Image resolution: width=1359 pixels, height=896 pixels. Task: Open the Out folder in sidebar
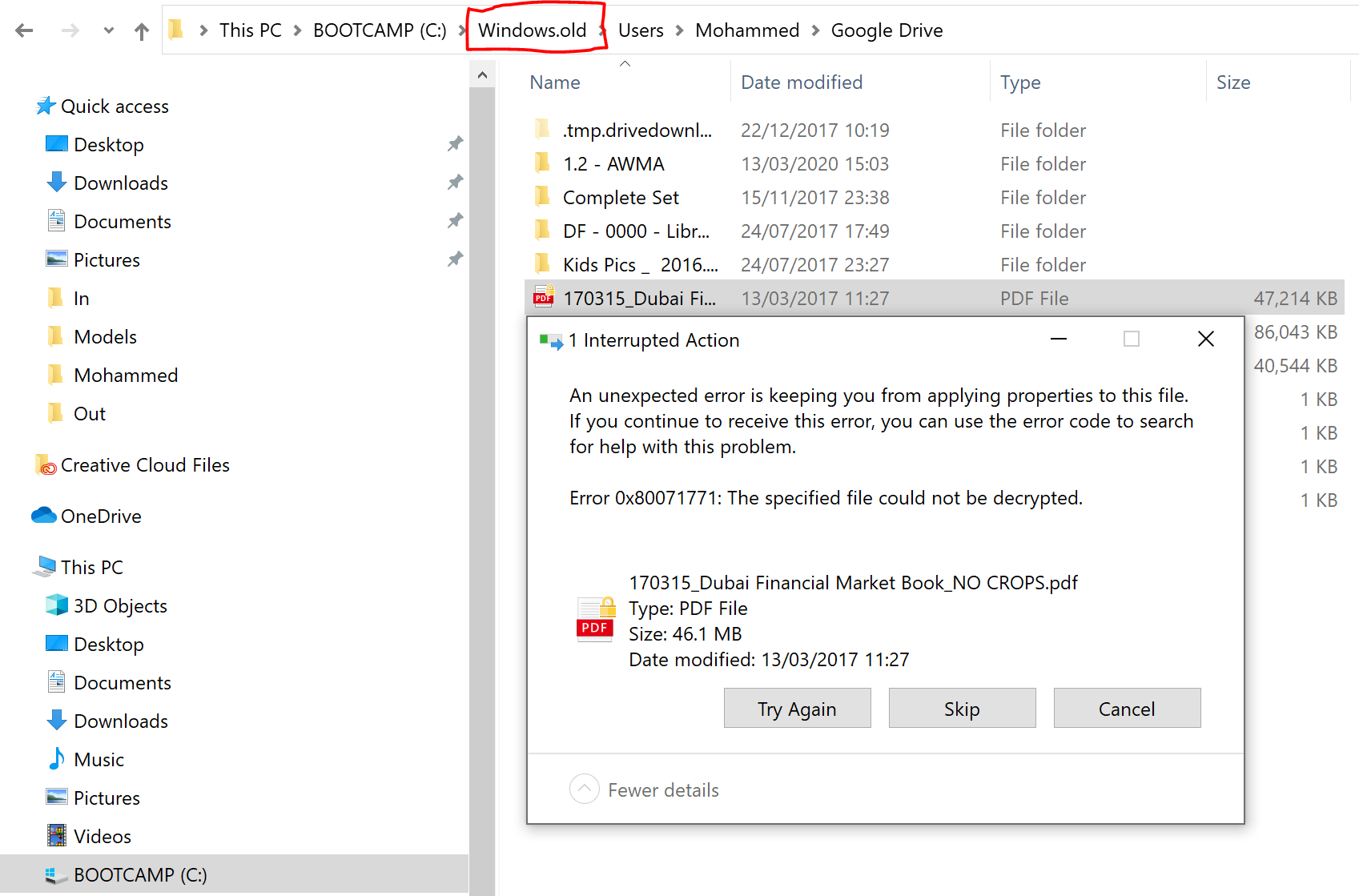[90, 414]
